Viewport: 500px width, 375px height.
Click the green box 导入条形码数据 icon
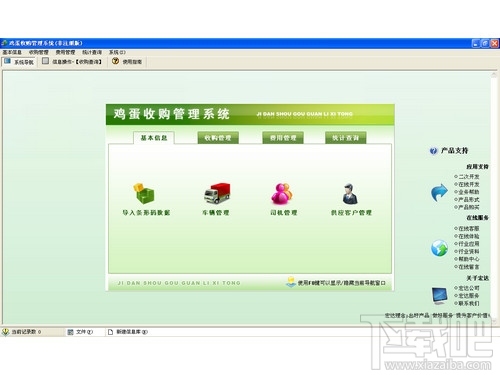(144, 193)
